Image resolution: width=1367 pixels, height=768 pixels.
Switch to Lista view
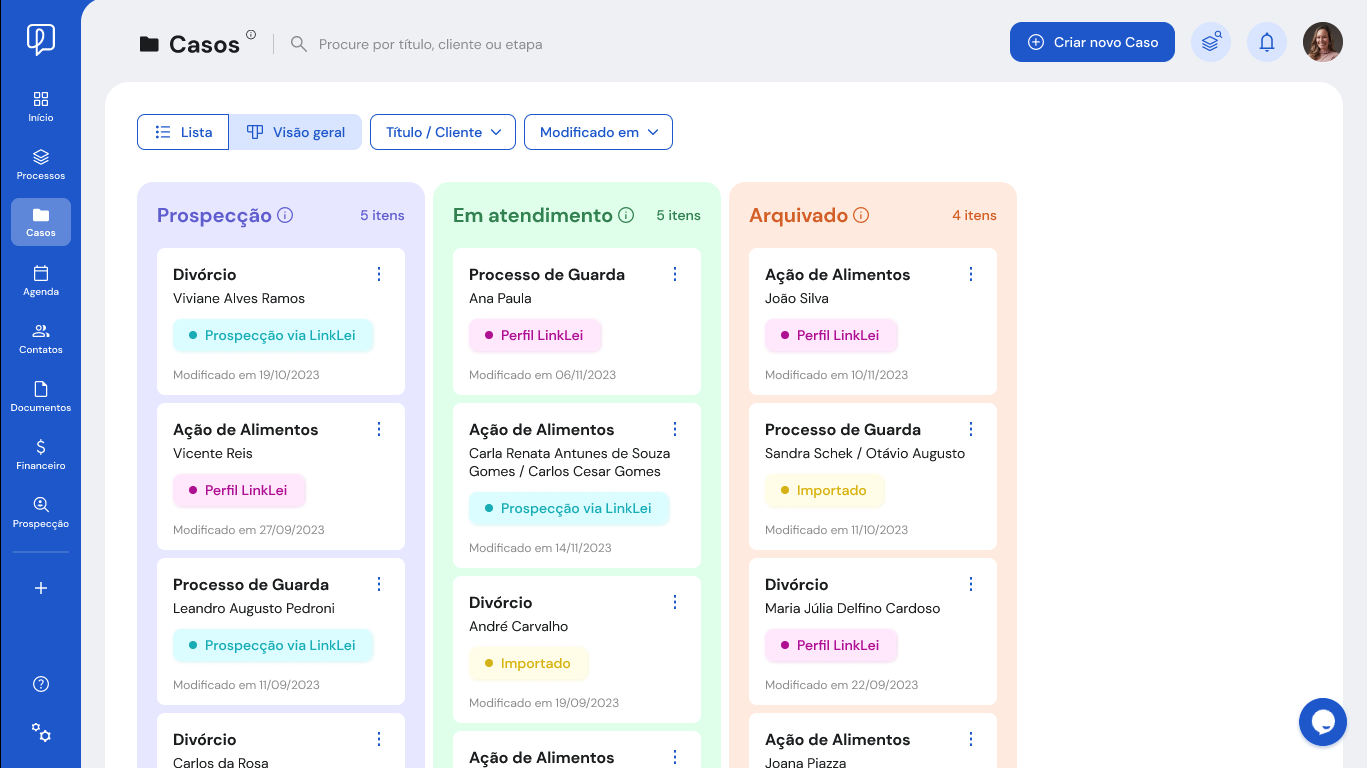click(x=183, y=132)
